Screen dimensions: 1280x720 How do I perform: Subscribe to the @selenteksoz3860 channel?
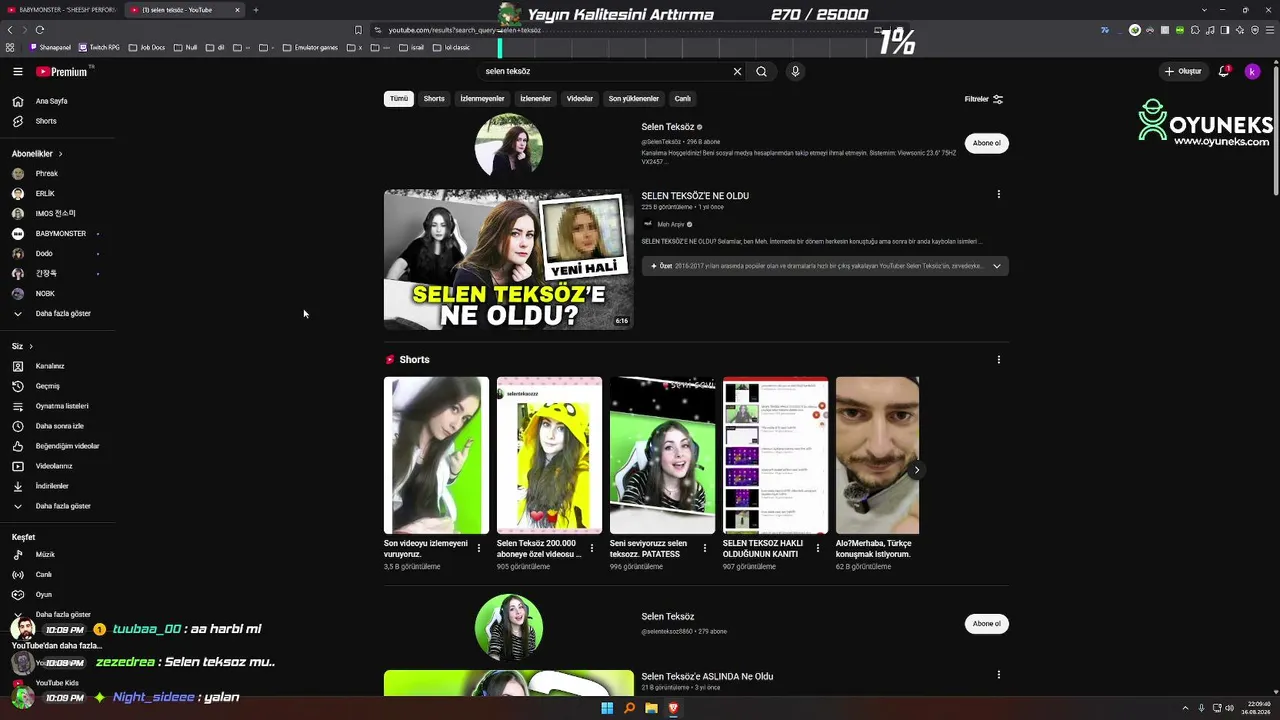pyautogui.click(x=987, y=624)
